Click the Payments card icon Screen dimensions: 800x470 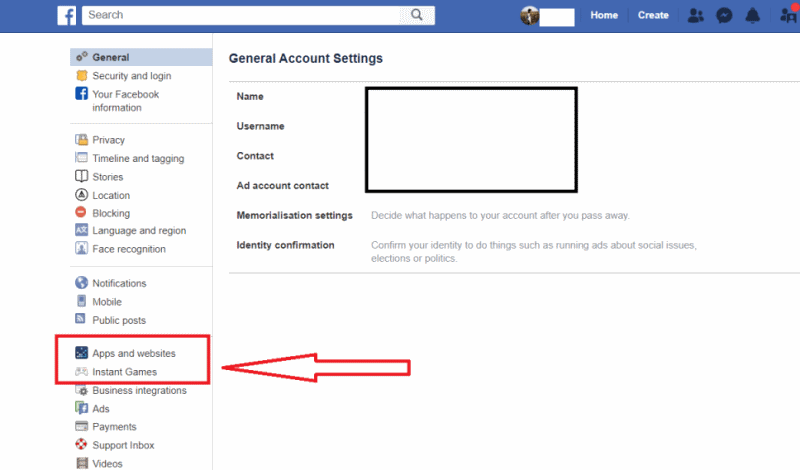(82, 426)
